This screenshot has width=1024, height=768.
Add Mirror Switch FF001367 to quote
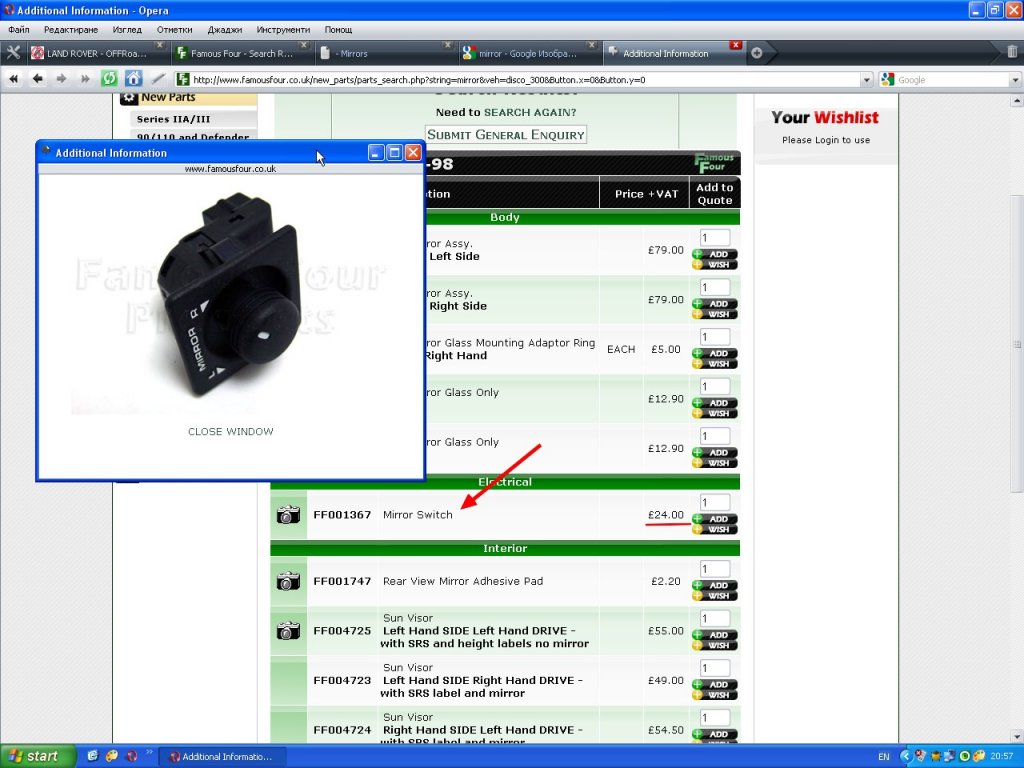(x=715, y=519)
